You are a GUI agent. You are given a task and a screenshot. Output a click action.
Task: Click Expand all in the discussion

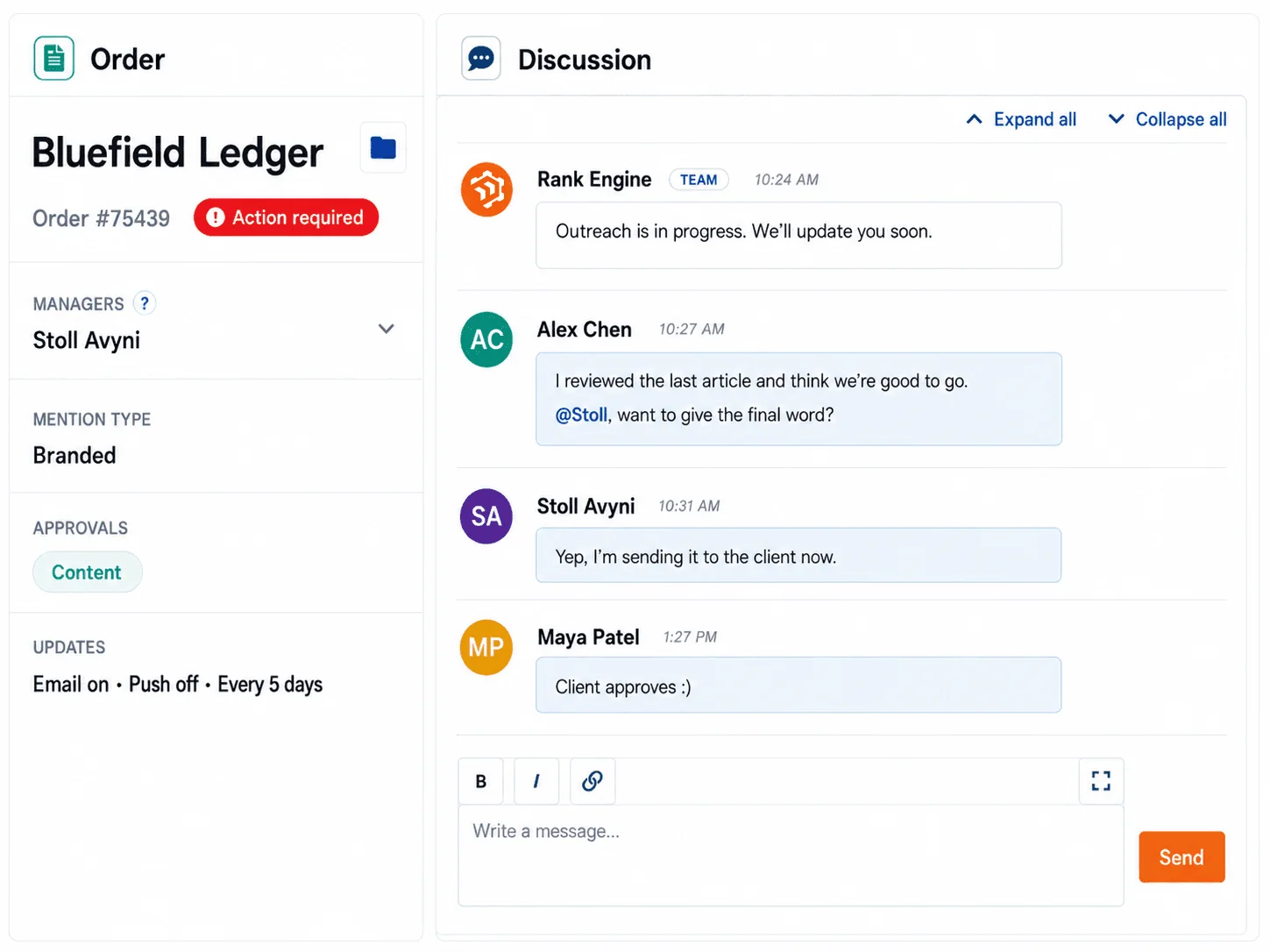(x=1021, y=119)
